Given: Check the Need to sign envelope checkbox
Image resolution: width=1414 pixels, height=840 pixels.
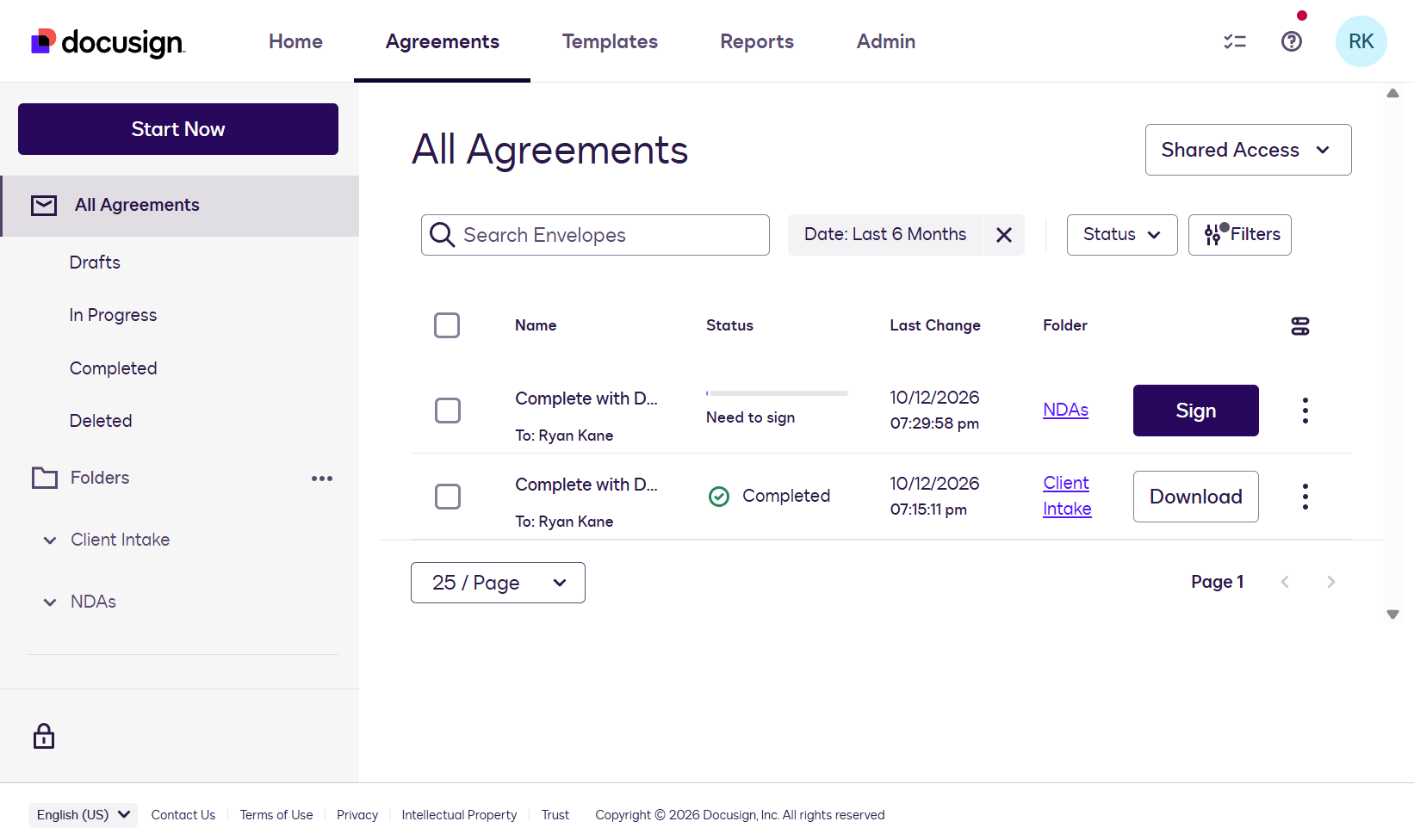Looking at the screenshot, I should point(448,411).
